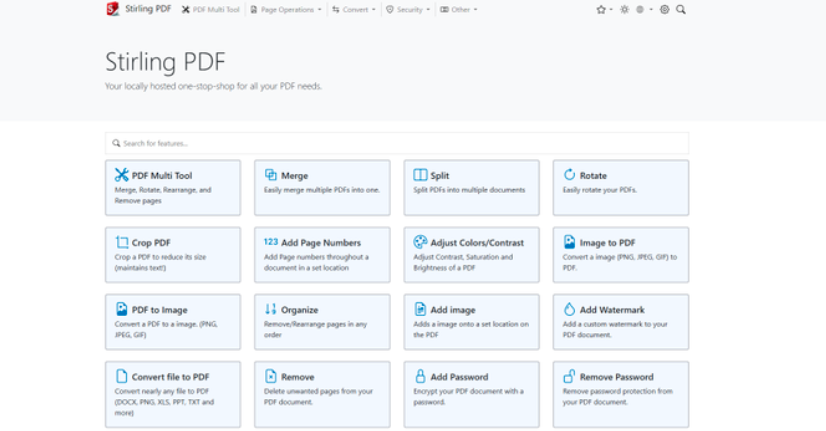Open the PDF Multi Tool card icon
Screen dimensions: 826x431
[122, 174]
